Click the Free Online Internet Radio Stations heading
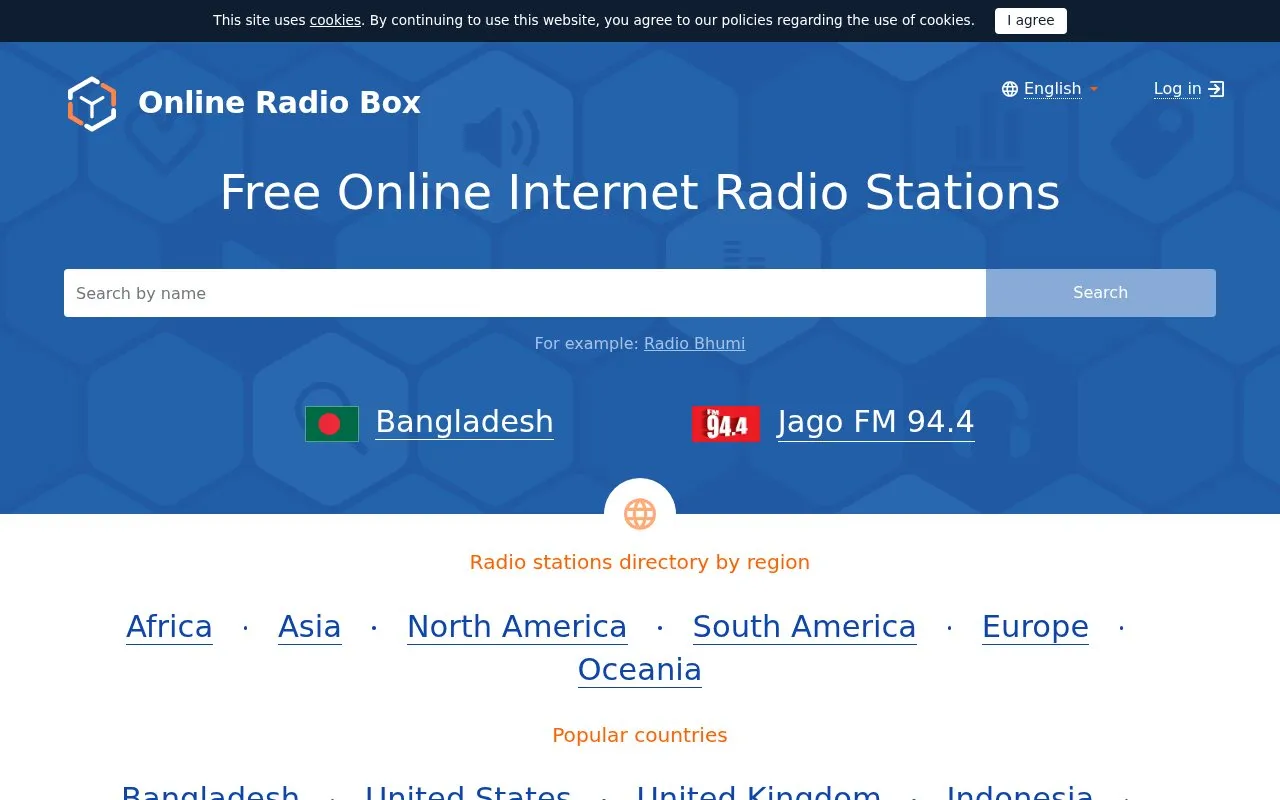Viewport: 1280px width, 800px height. (x=640, y=192)
